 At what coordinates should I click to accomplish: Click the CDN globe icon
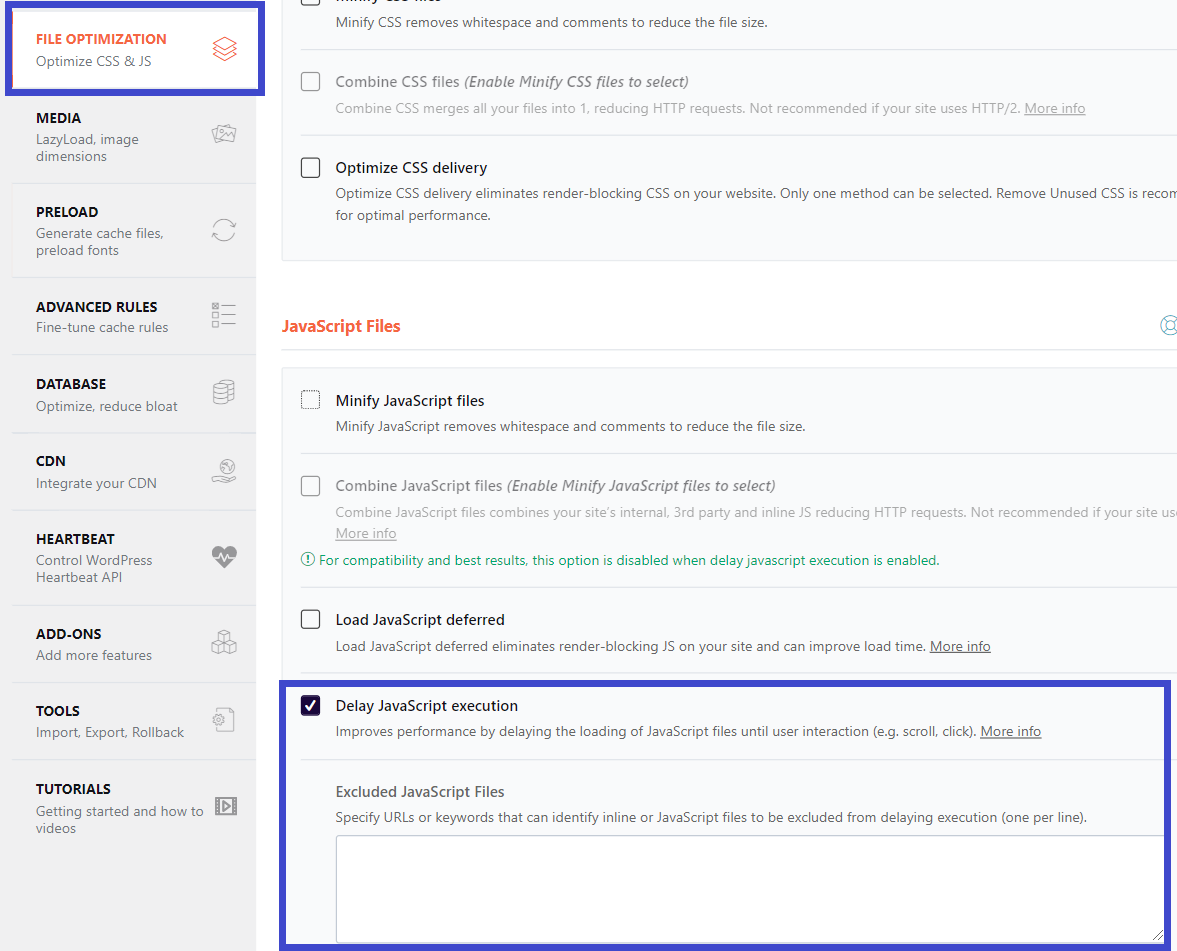222,470
